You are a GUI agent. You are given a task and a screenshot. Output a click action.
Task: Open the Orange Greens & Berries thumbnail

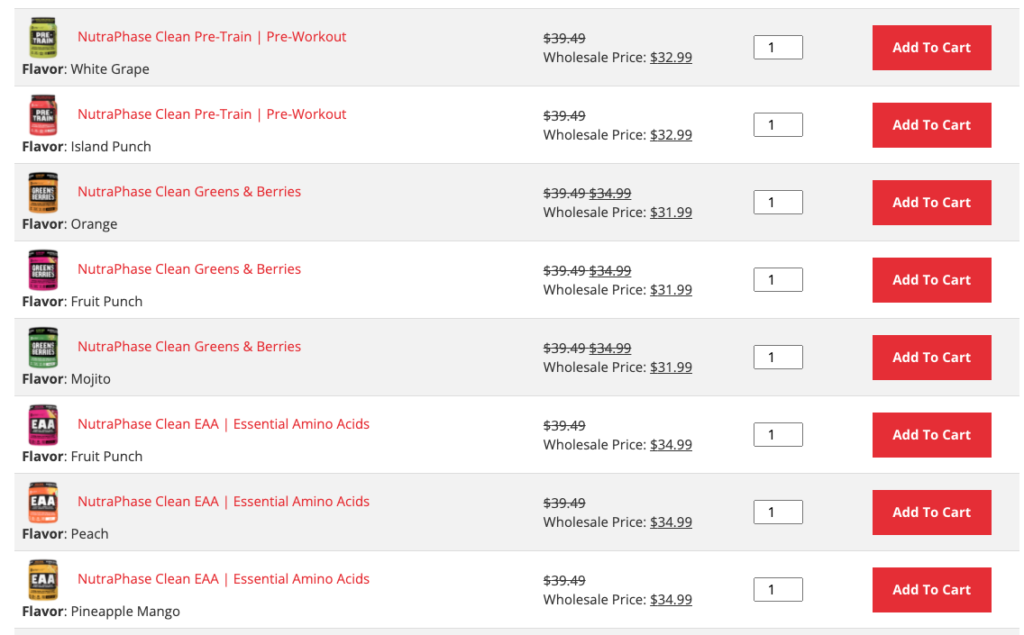(x=43, y=193)
